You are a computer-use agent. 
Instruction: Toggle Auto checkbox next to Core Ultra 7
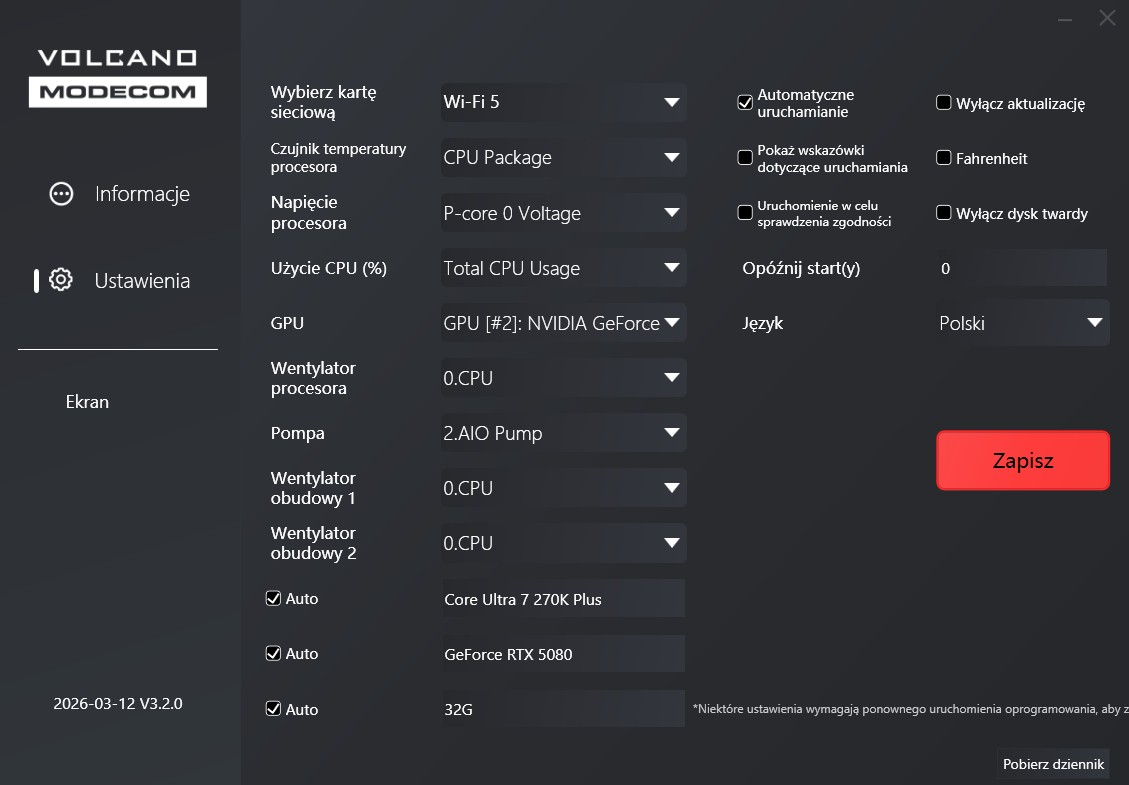[273, 598]
